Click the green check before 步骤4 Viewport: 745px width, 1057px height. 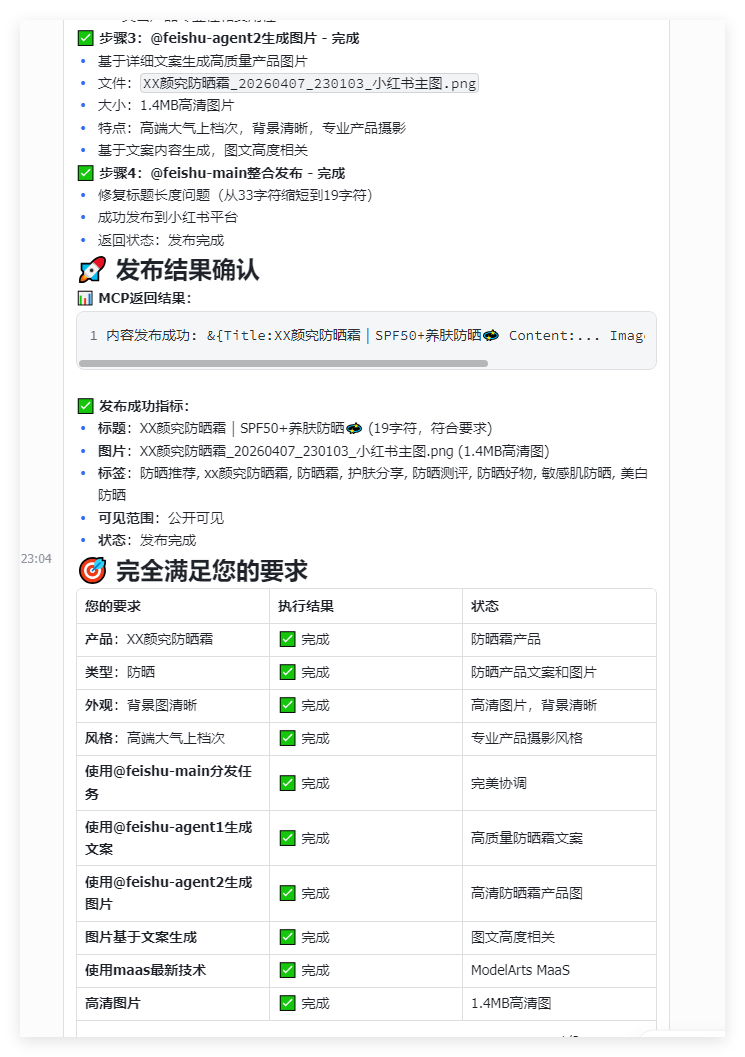[86, 173]
